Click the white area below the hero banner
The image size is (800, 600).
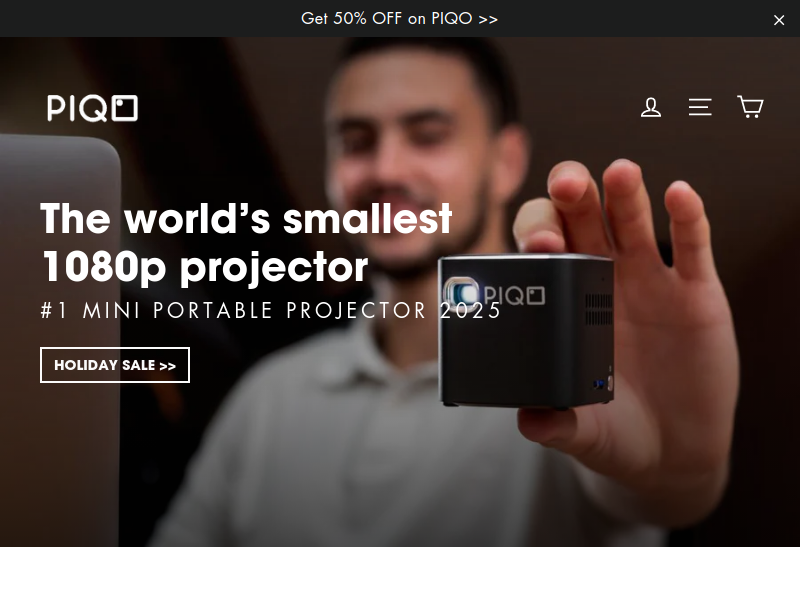(x=400, y=573)
